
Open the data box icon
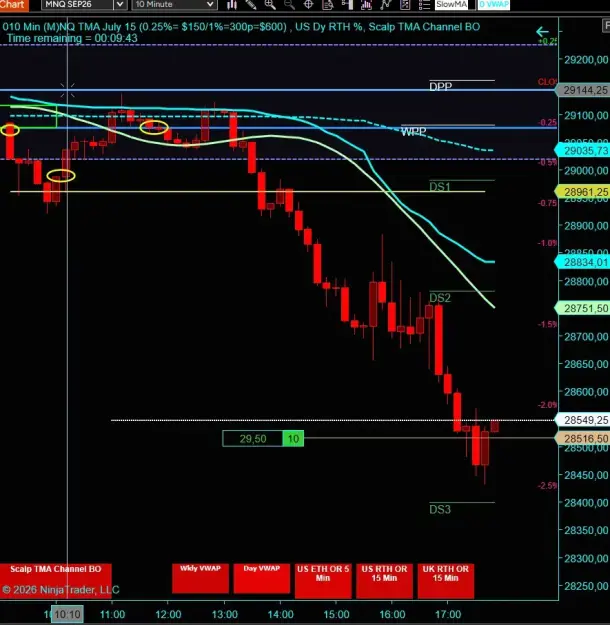(x=328, y=4)
